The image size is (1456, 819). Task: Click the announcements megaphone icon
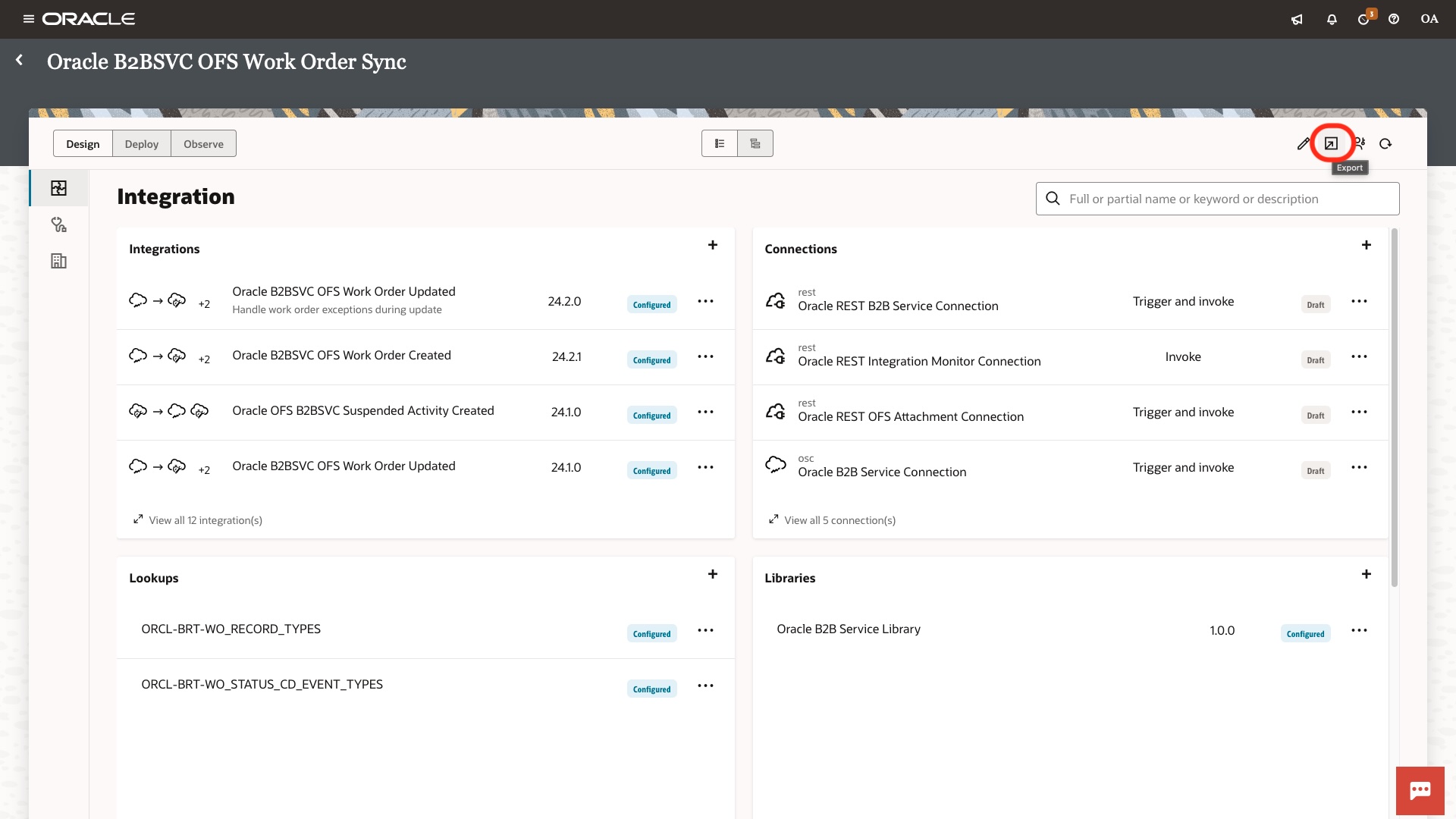pos(1297,19)
